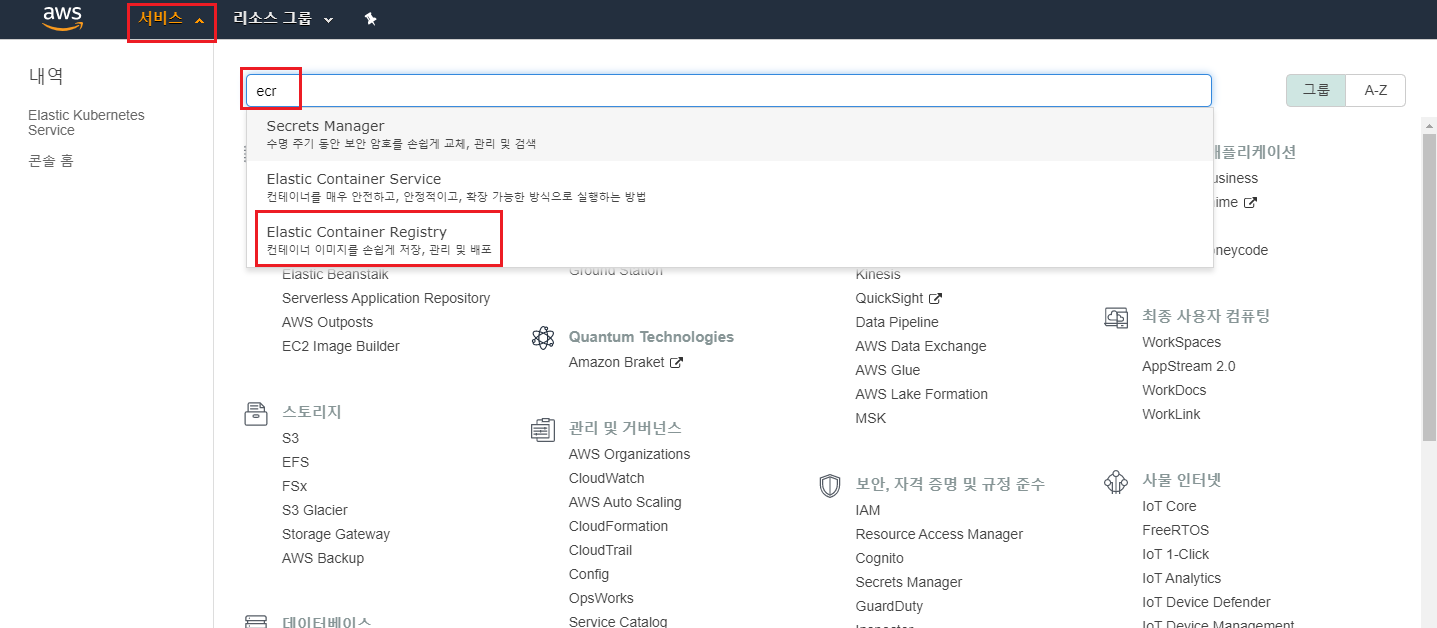The width and height of the screenshot is (1437, 628).
Task: Open S3 Glacier
Action: 314,510
